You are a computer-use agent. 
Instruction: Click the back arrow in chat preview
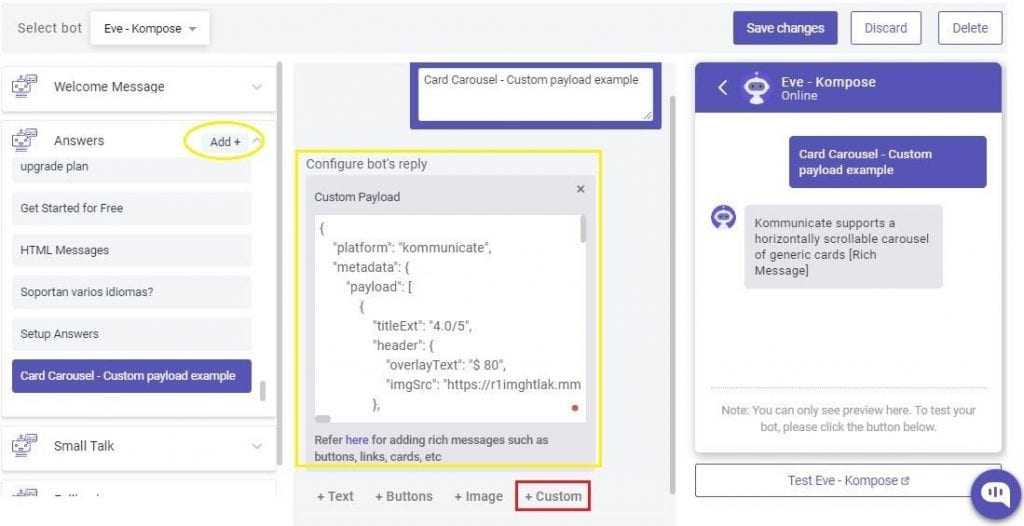(722, 88)
